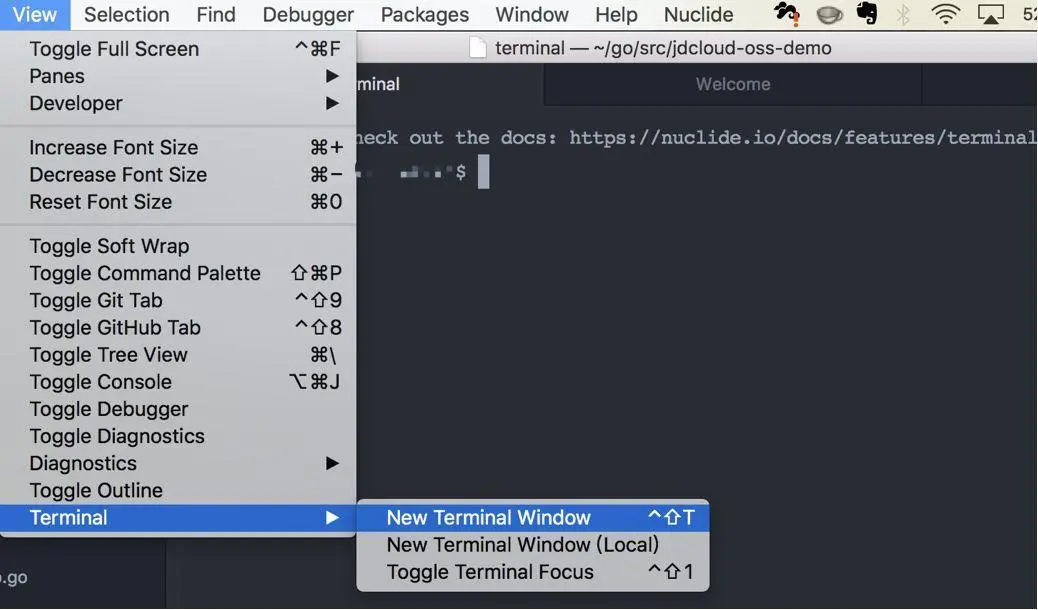This screenshot has width=1038, height=610.
Task: Open the Packages menu
Action: (x=424, y=15)
